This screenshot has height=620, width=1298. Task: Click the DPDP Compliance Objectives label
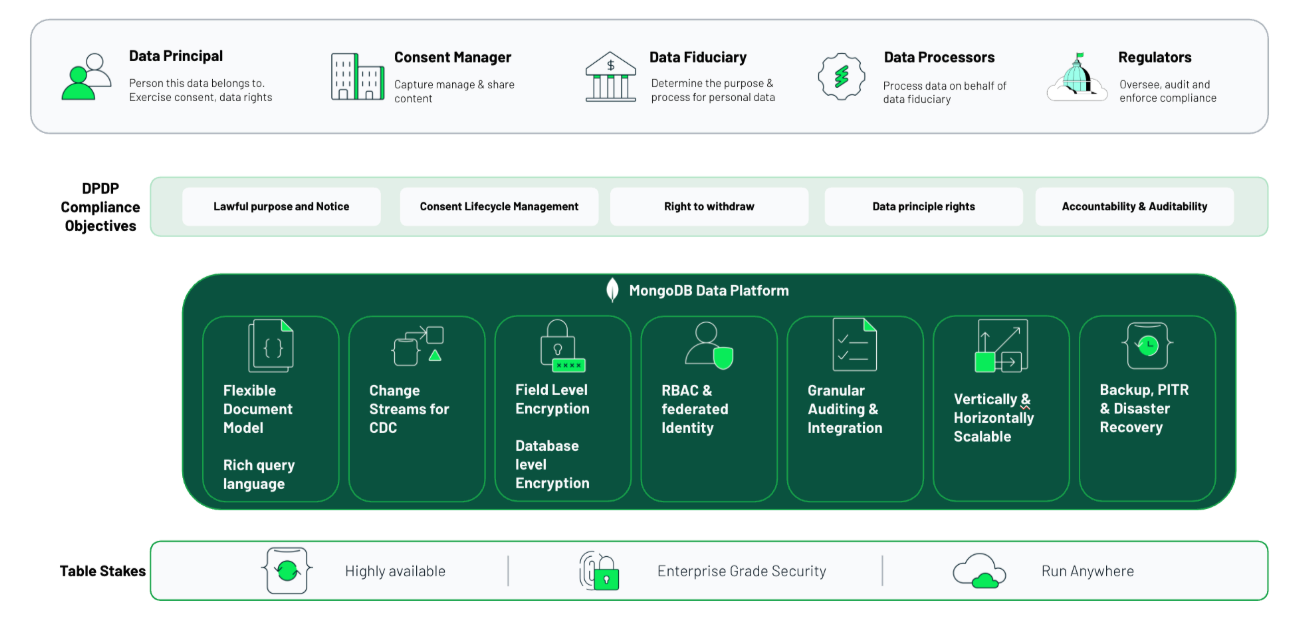(x=100, y=207)
